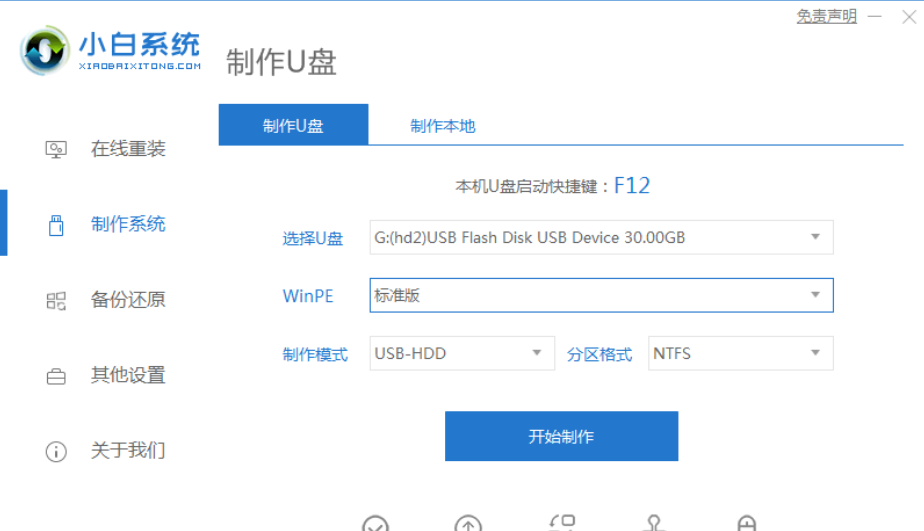Open the WinPE 标准版 dropdown

pyautogui.click(x=815, y=295)
